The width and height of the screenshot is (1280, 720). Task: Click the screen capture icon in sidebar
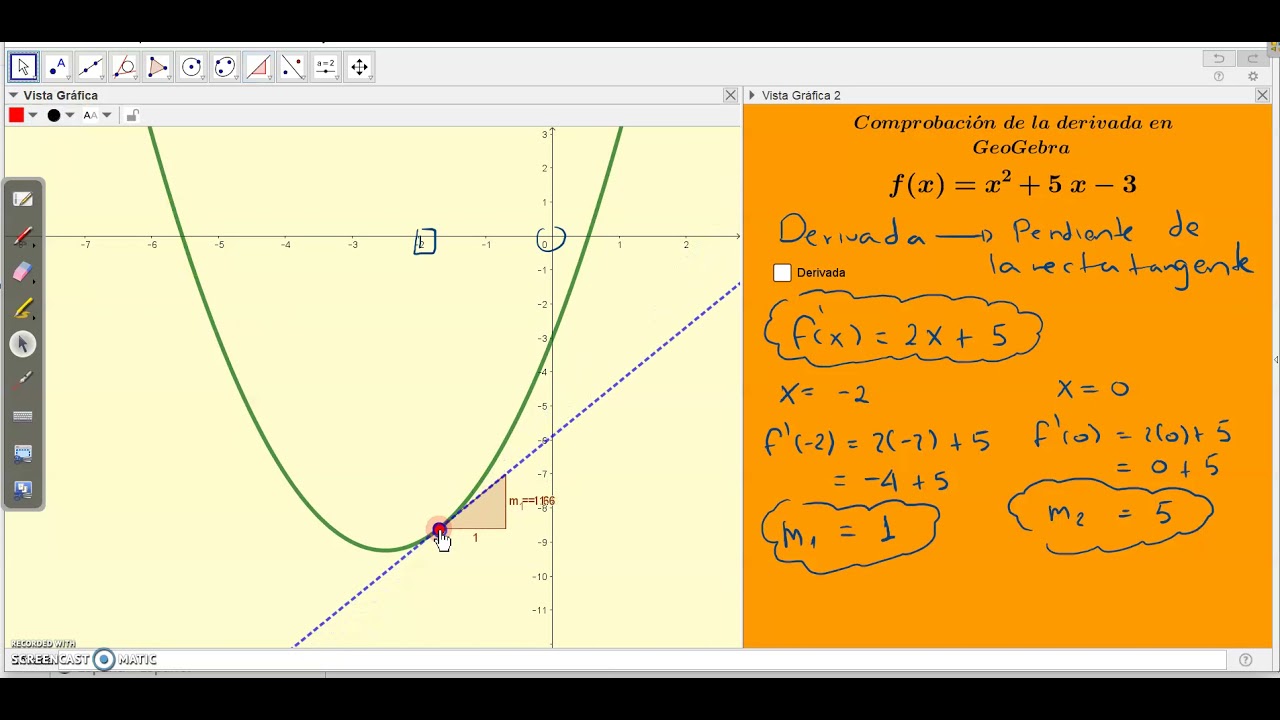click(x=23, y=453)
